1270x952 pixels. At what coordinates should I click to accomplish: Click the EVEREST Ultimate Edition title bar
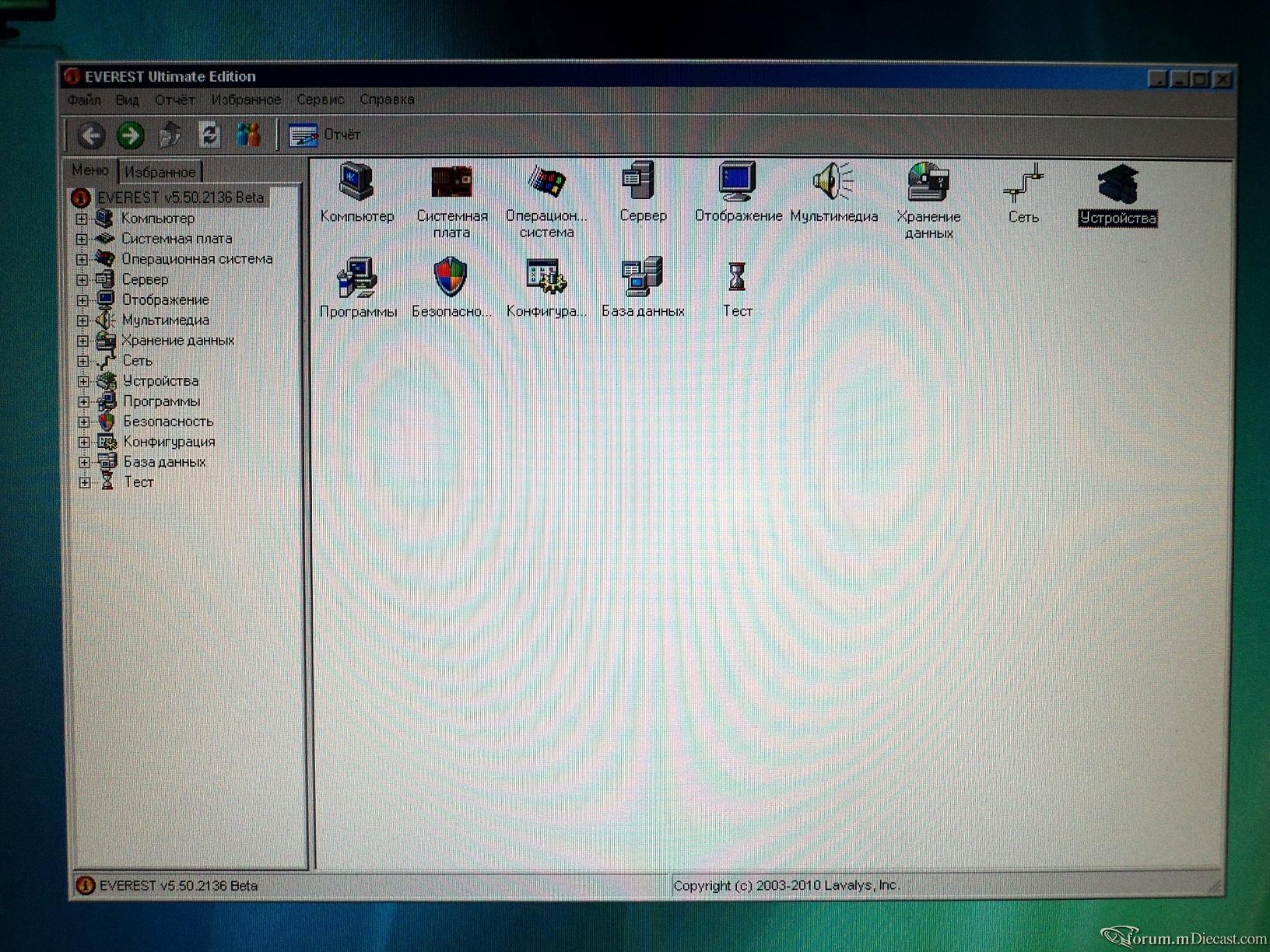[x=607, y=76]
